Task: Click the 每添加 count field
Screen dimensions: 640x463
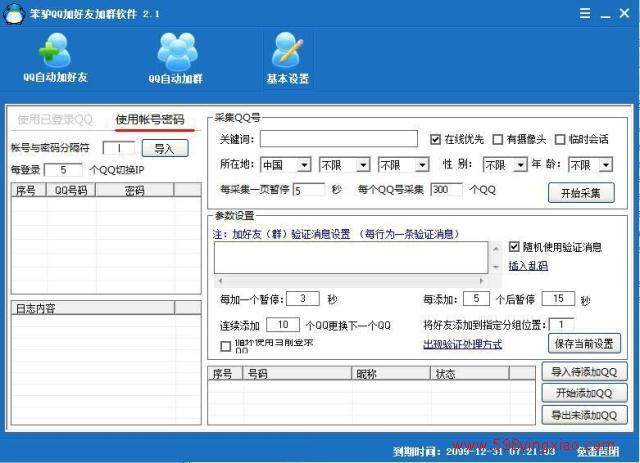Action: click(476, 298)
